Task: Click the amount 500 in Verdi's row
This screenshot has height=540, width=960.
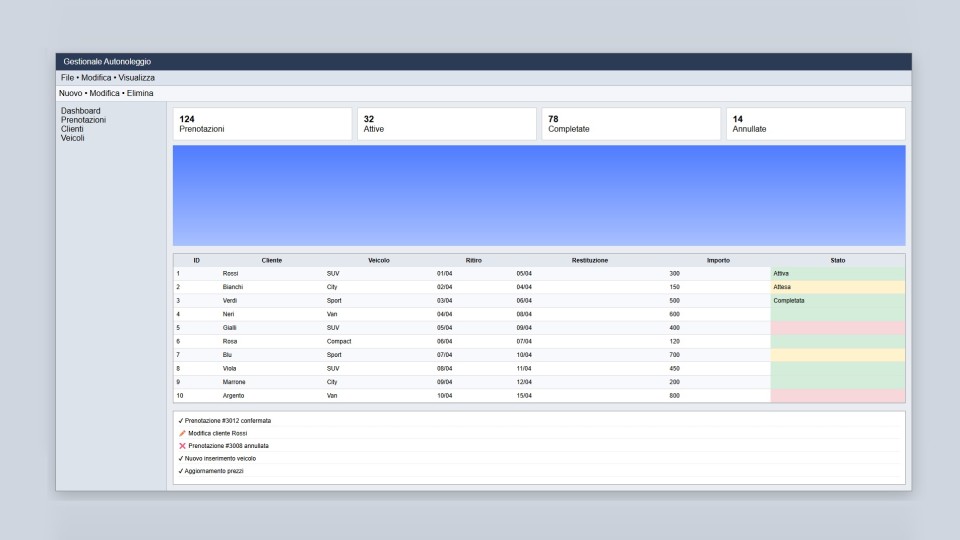Action: click(x=674, y=301)
